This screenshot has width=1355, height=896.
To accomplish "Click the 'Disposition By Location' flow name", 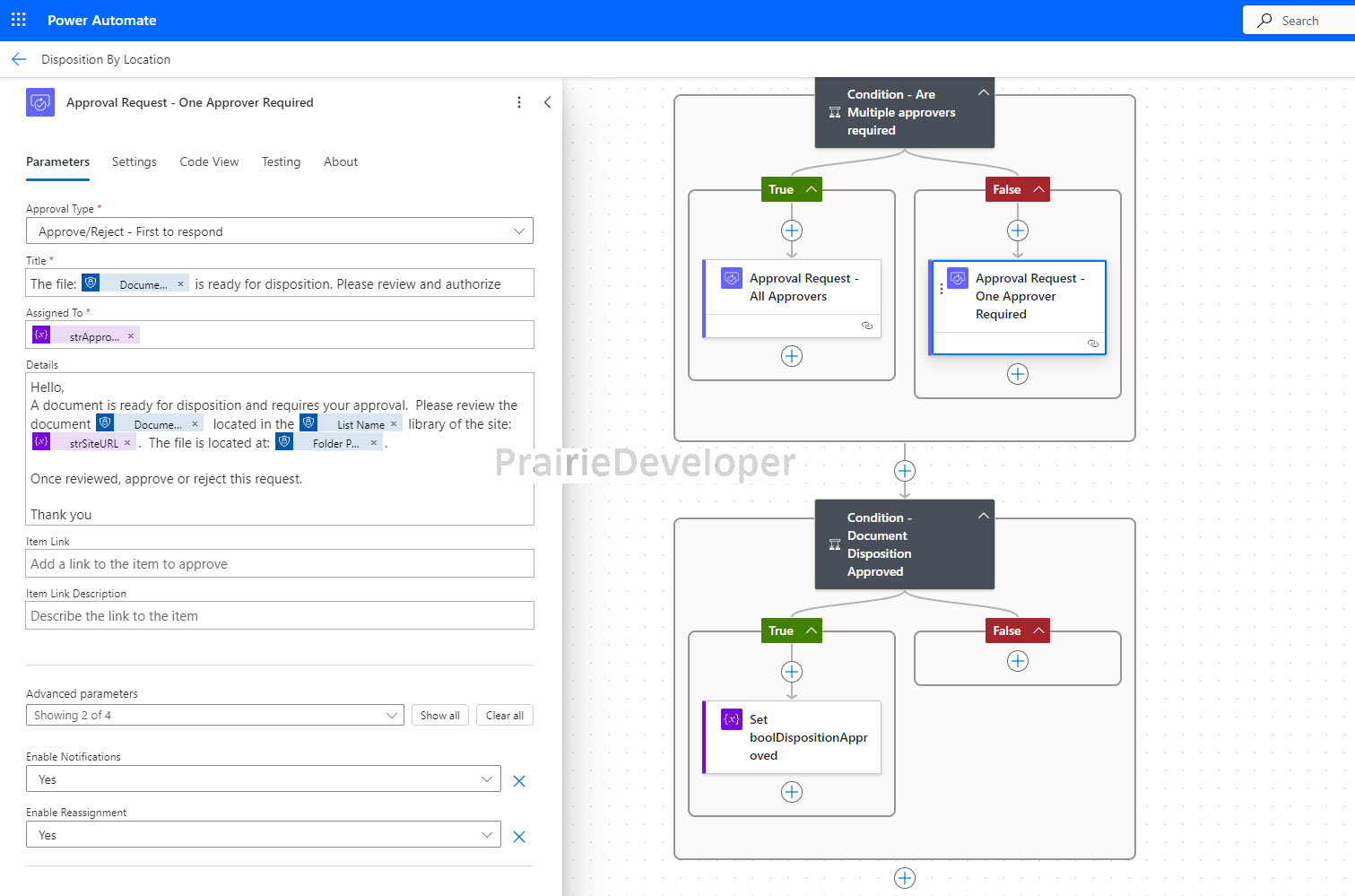I will tap(106, 59).
